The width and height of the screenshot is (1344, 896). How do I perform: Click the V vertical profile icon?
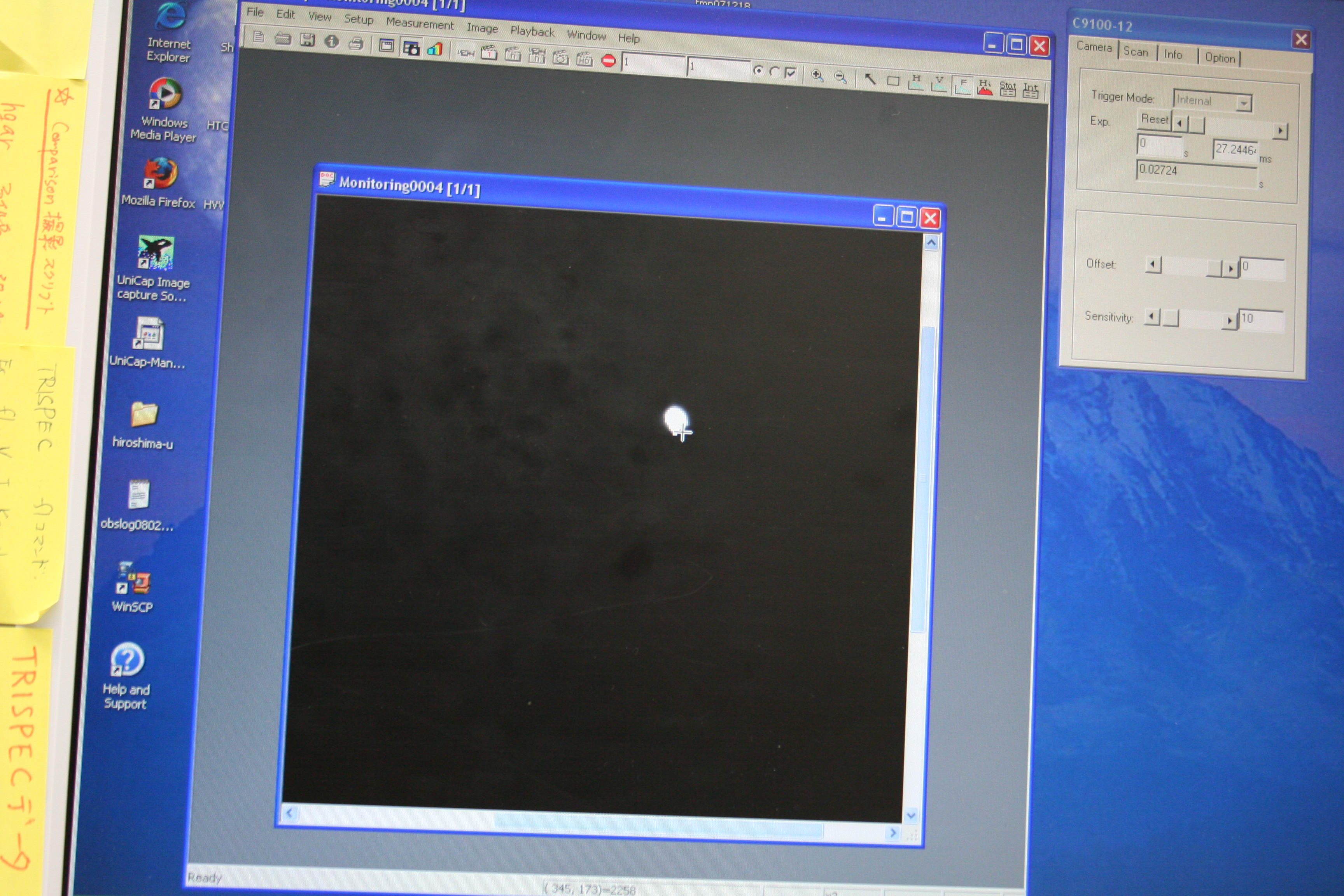pos(939,84)
